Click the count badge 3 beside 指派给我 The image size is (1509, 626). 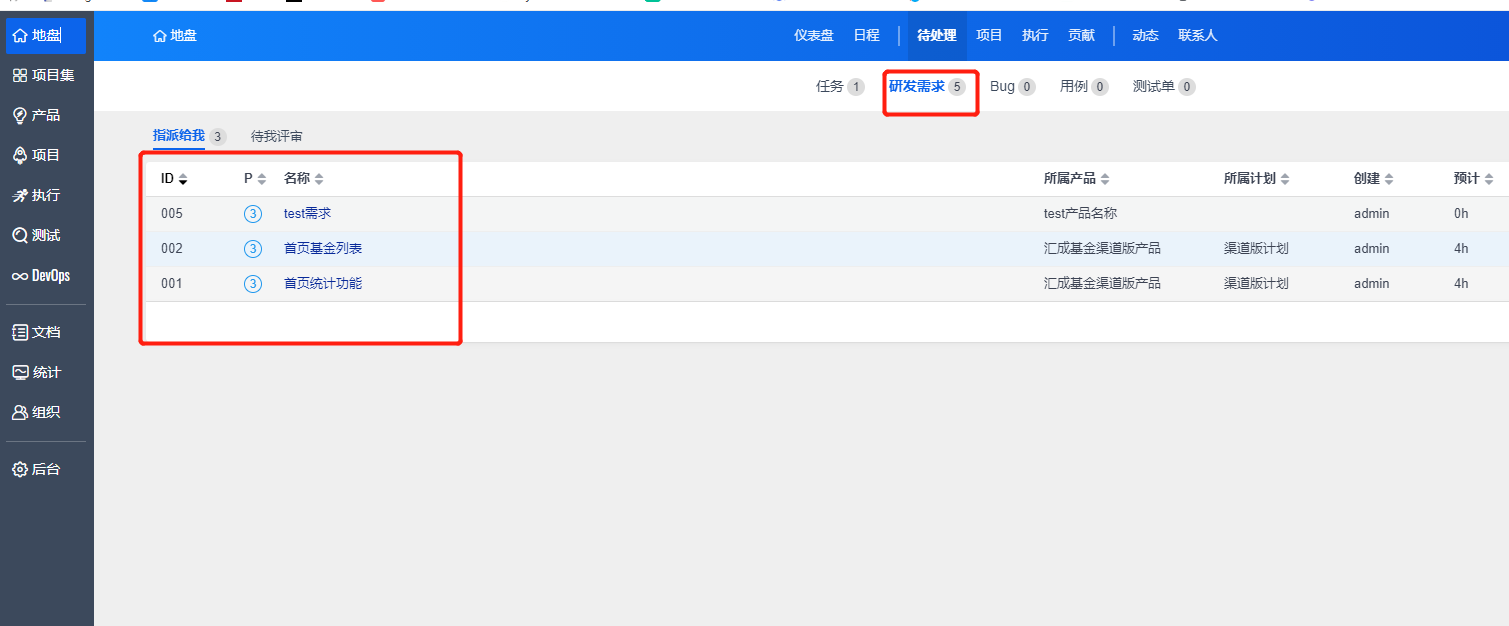pyautogui.click(x=218, y=137)
